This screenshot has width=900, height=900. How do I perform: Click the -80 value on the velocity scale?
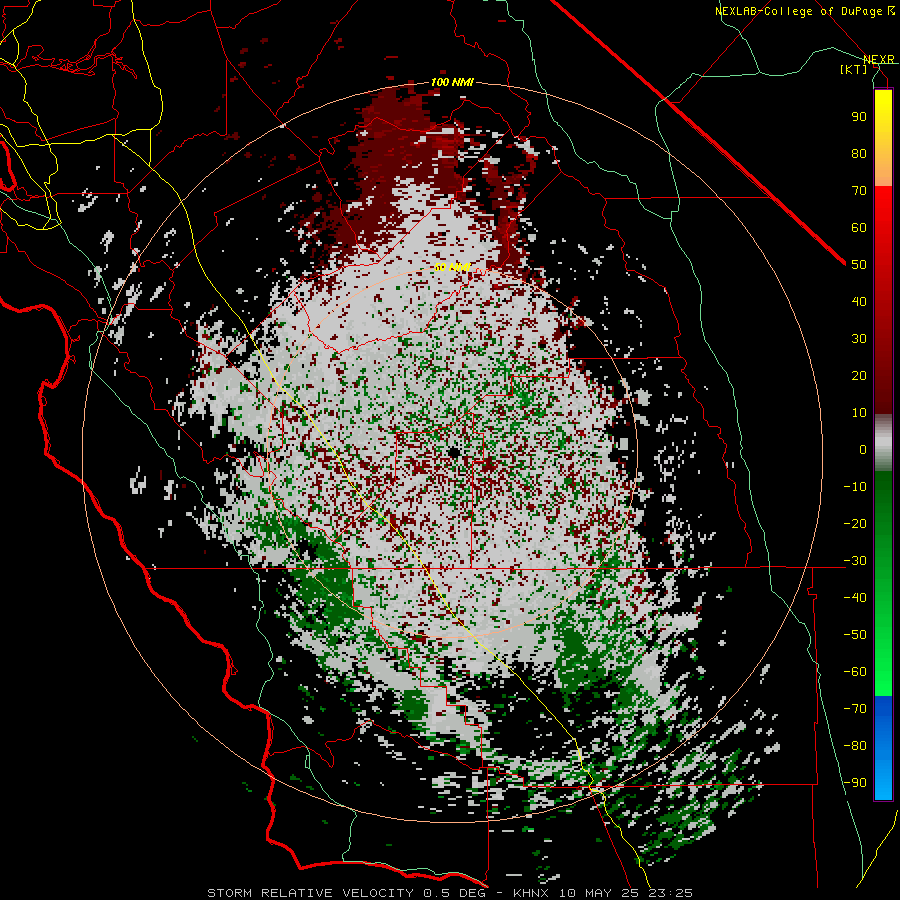coord(855,746)
